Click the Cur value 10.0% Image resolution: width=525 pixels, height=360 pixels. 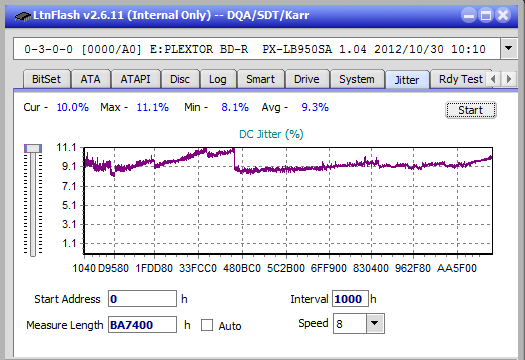(73, 107)
